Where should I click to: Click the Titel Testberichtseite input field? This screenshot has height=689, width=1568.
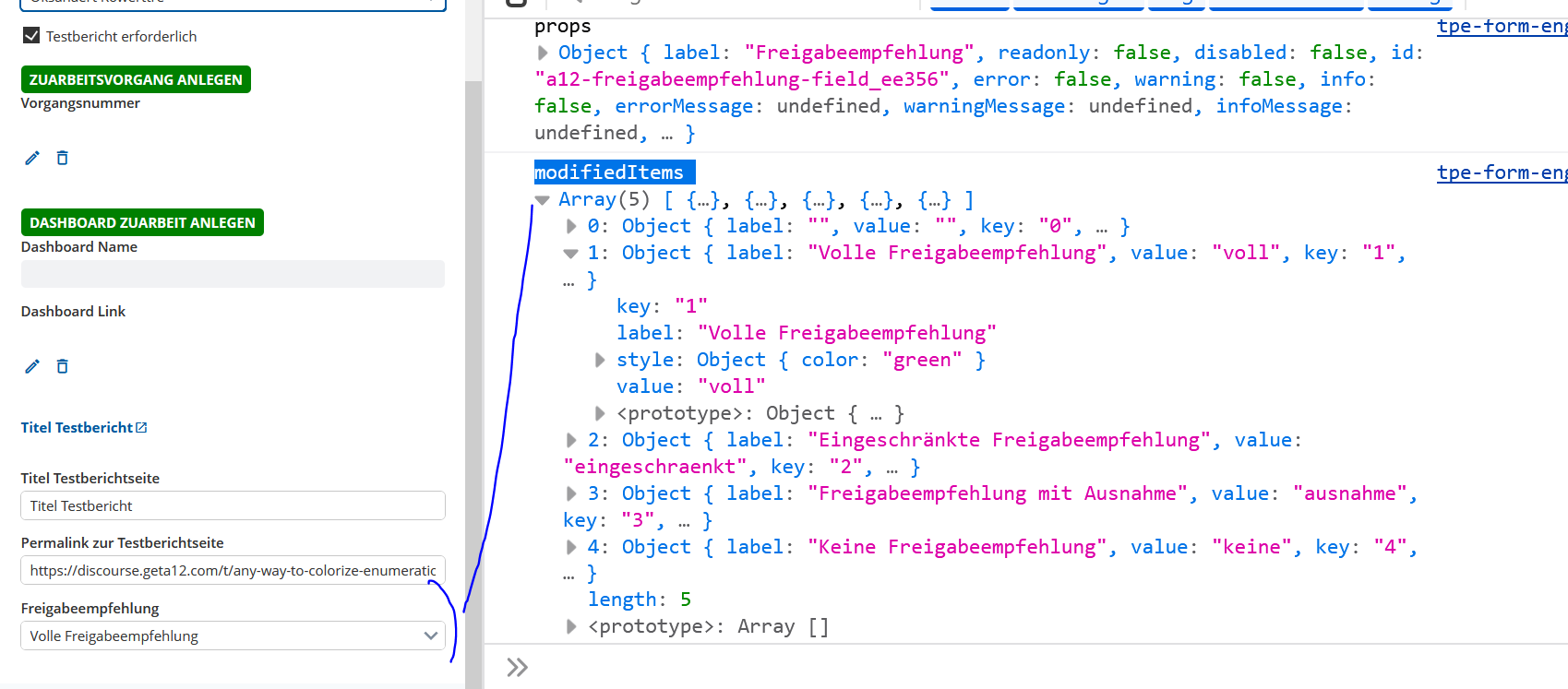click(233, 505)
